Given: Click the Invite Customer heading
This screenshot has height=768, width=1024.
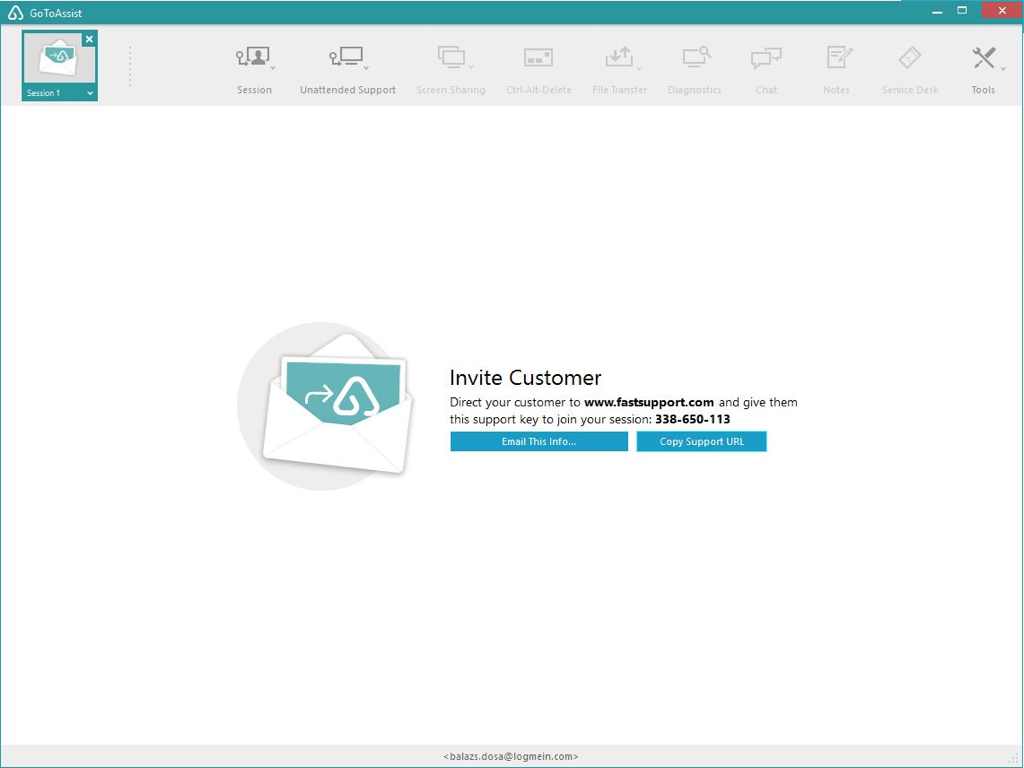Looking at the screenshot, I should click(525, 377).
